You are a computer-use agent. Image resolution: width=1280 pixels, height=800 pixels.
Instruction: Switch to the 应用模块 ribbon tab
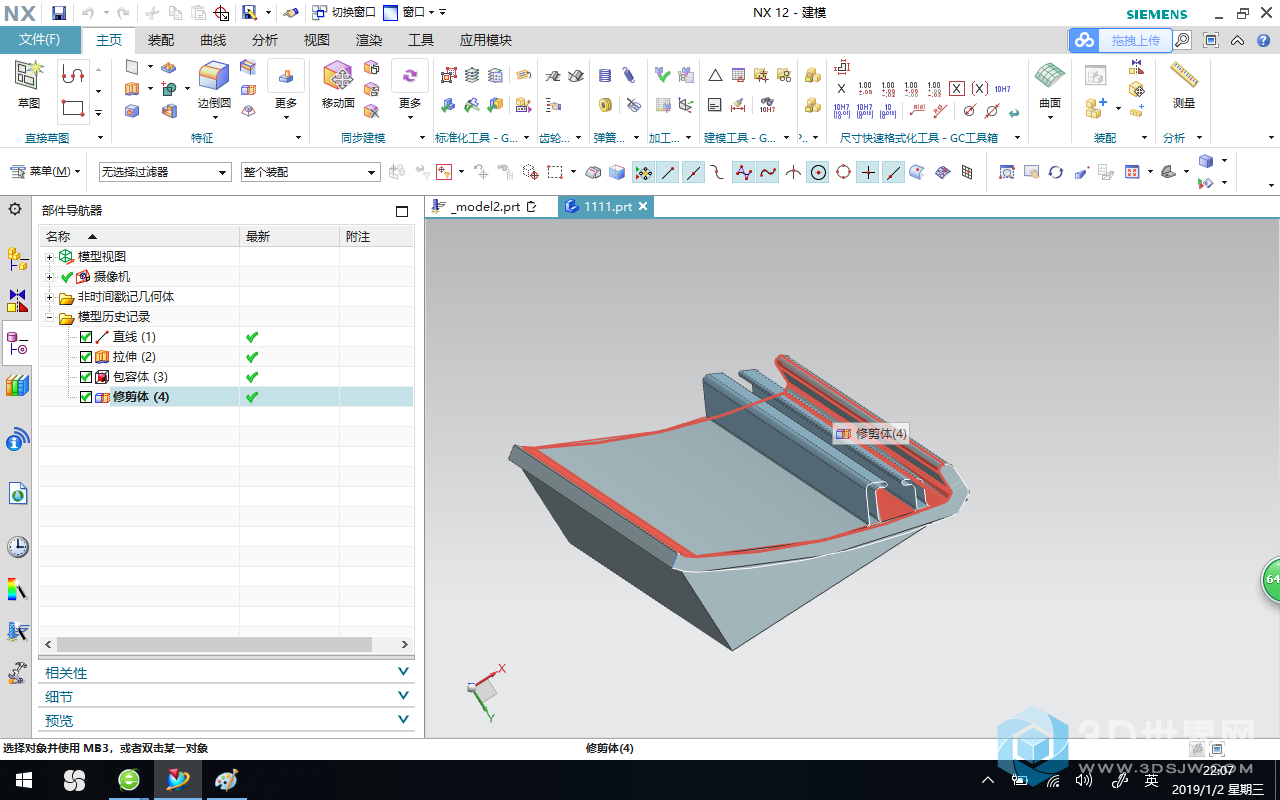(x=486, y=40)
